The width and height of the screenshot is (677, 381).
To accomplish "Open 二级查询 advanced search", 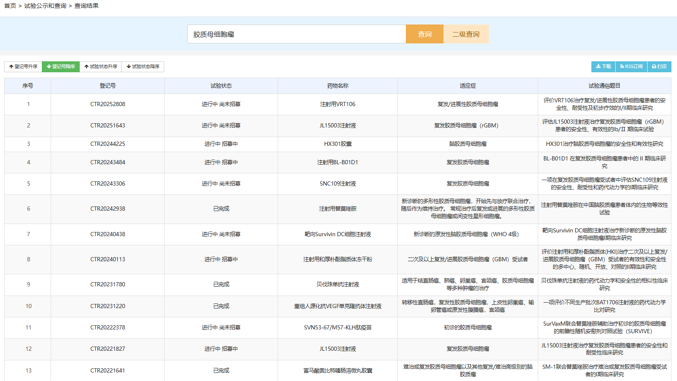I will (466, 34).
